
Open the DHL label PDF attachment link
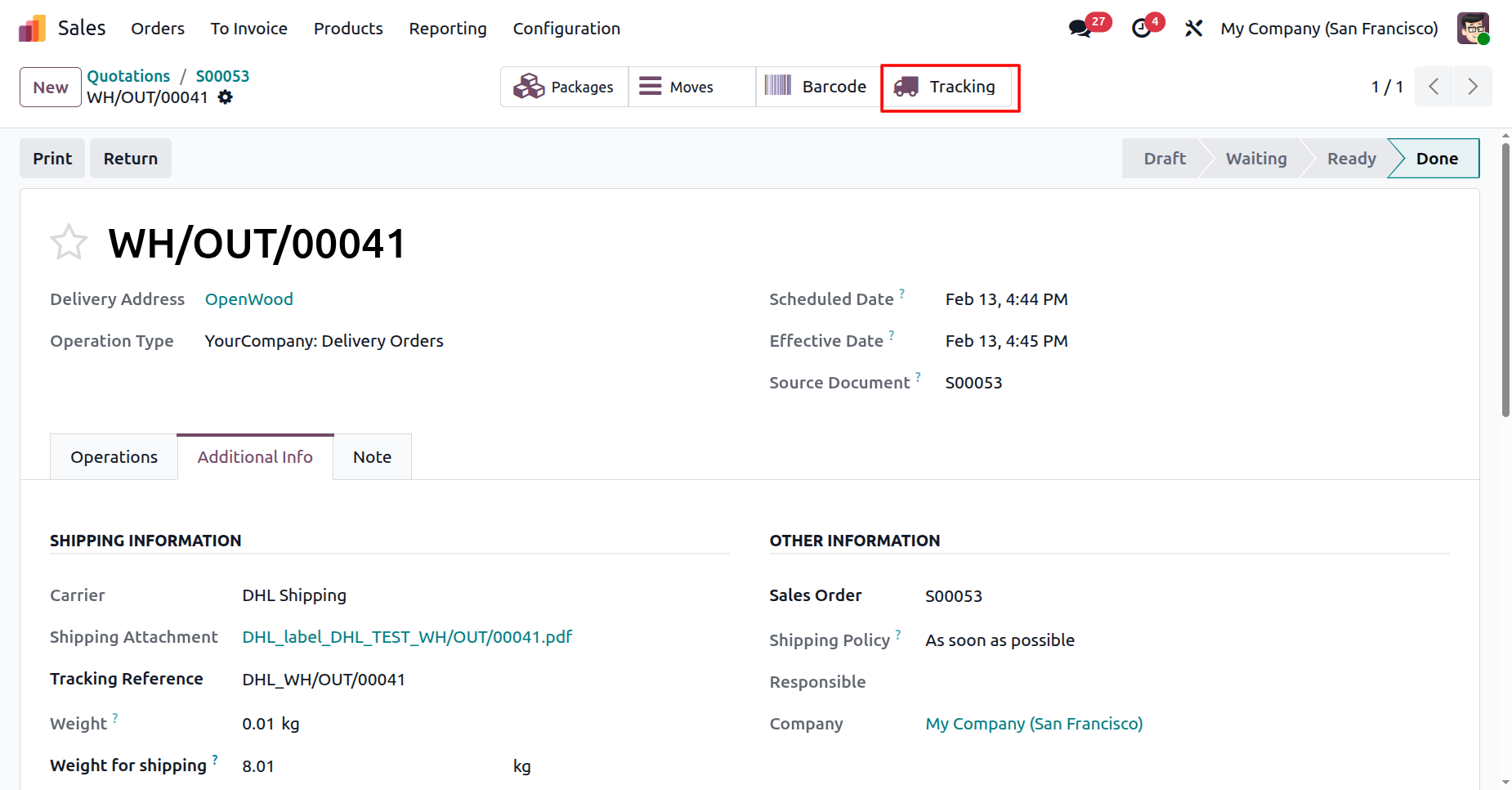407,637
